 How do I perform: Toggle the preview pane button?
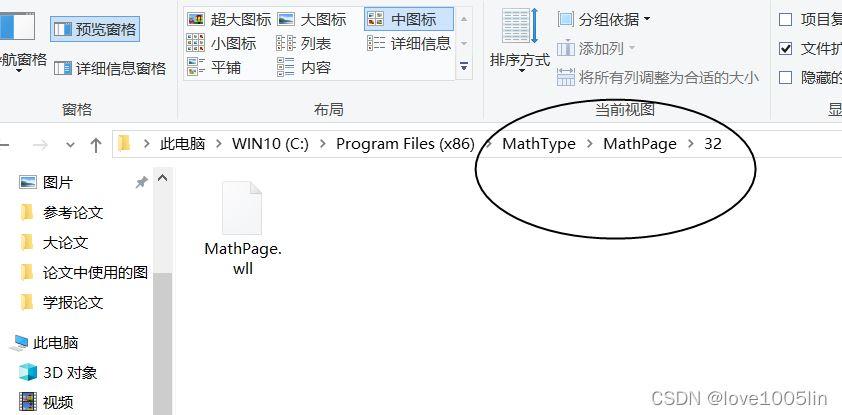95,29
